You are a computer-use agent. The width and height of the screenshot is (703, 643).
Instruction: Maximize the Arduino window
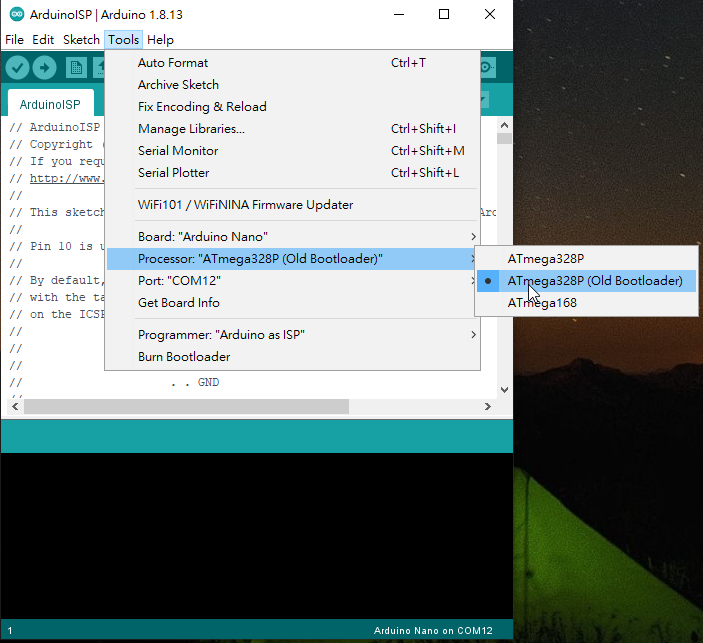click(444, 15)
